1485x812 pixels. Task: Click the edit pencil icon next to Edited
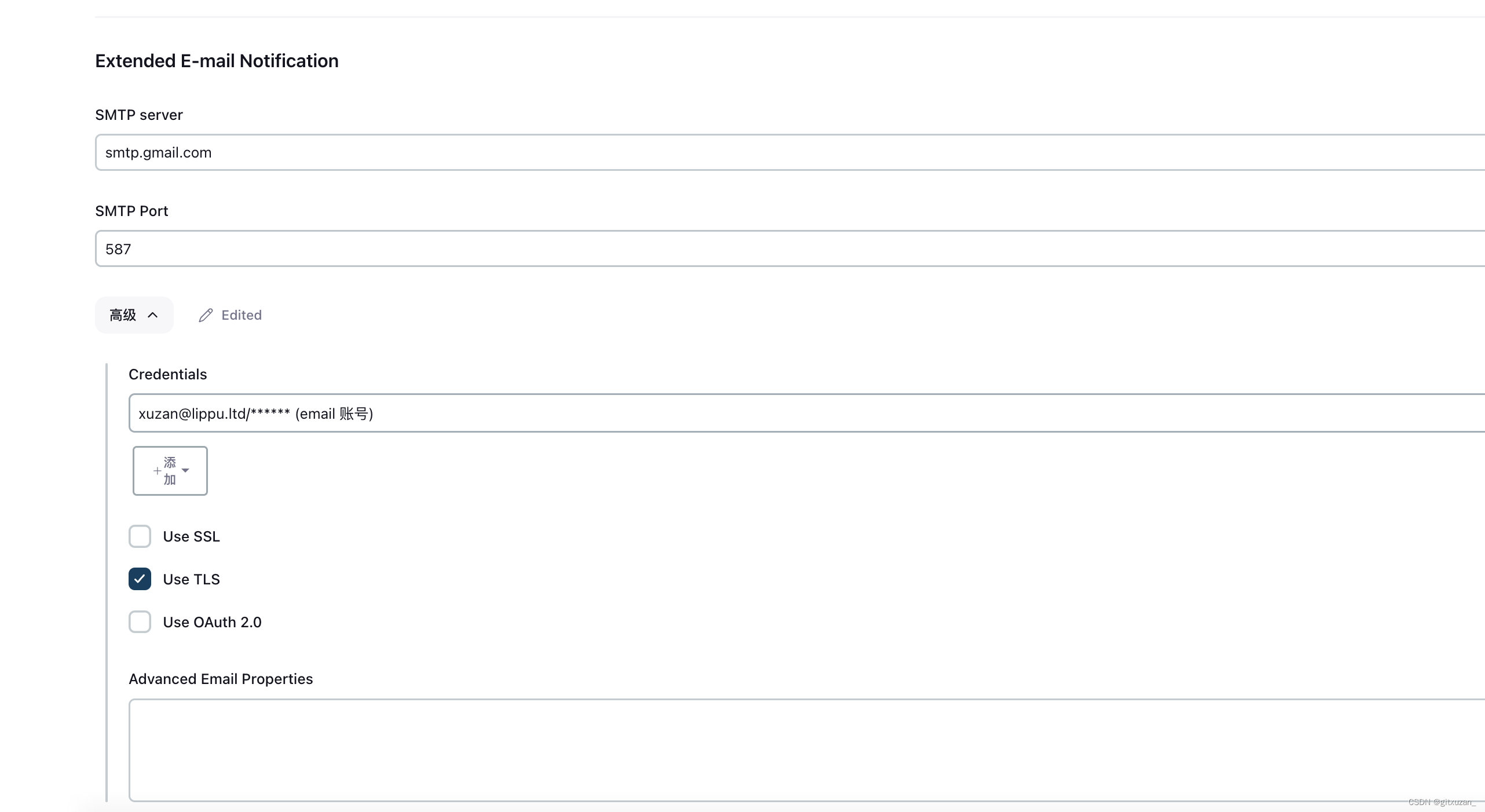point(204,315)
